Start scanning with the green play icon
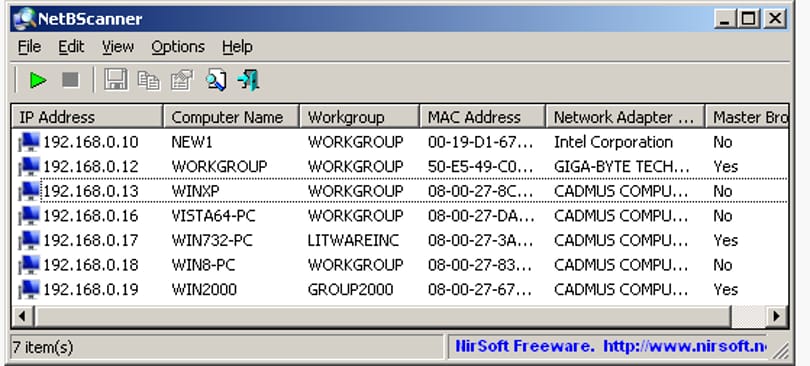This screenshot has height=366, width=810. click(x=38, y=81)
